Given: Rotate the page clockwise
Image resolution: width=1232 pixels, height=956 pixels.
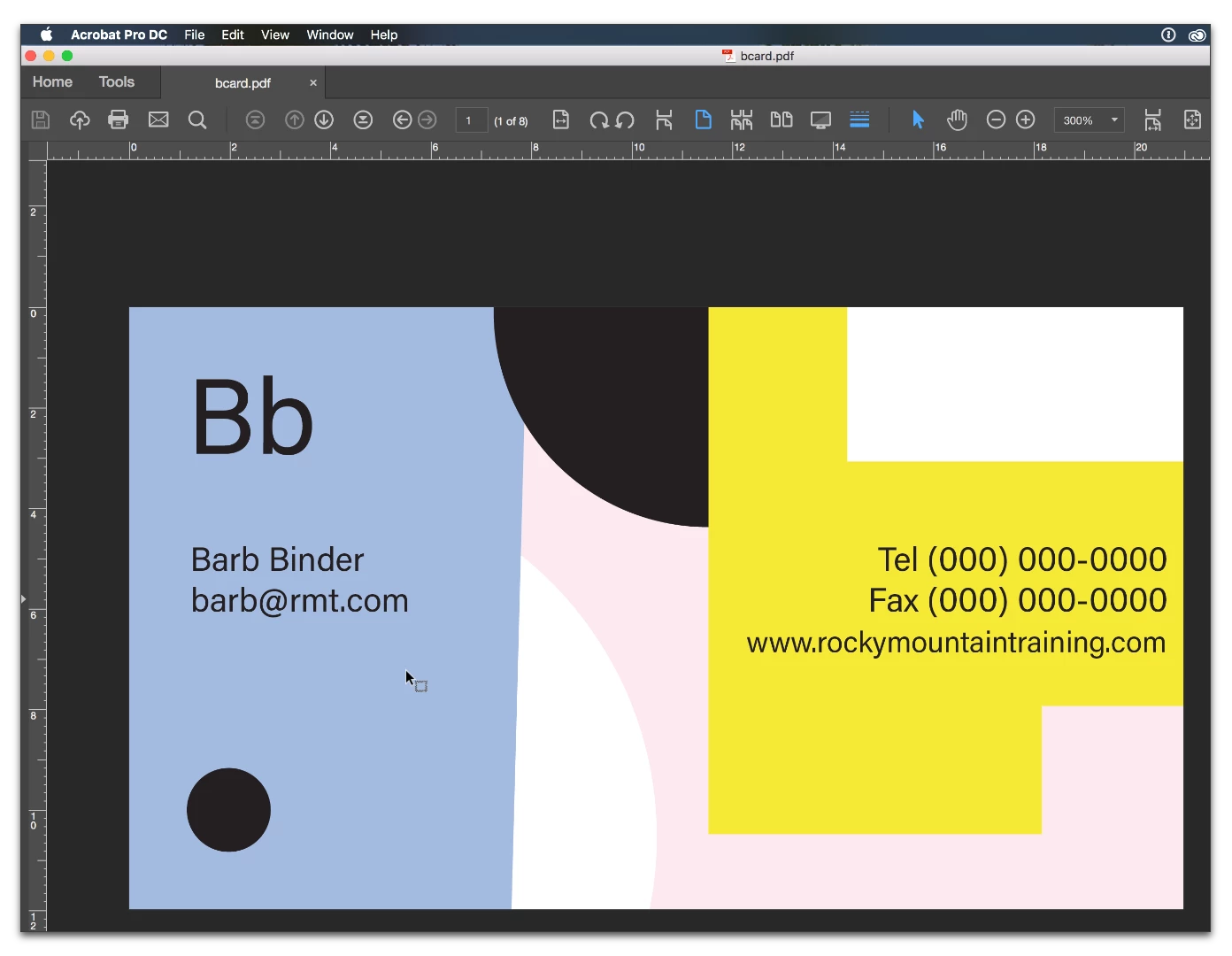Looking at the screenshot, I should (599, 119).
